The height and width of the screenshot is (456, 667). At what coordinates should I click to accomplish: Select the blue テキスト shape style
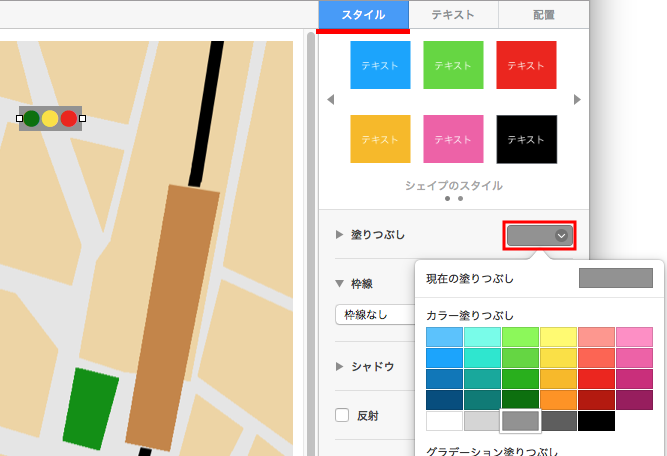[x=380, y=65]
